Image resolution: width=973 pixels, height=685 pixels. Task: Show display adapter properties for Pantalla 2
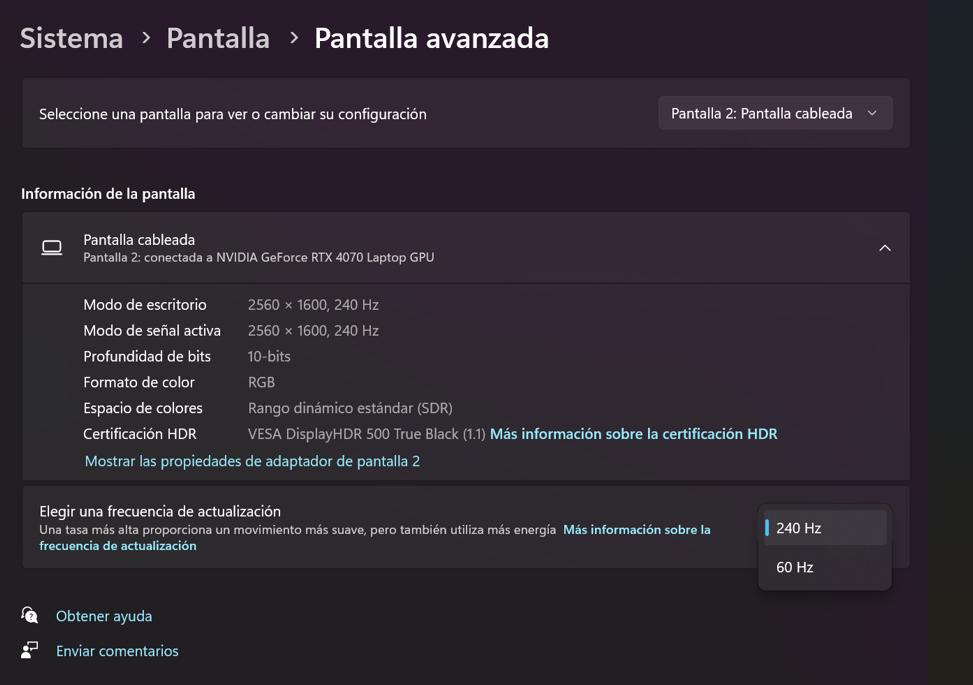tap(252, 461)
